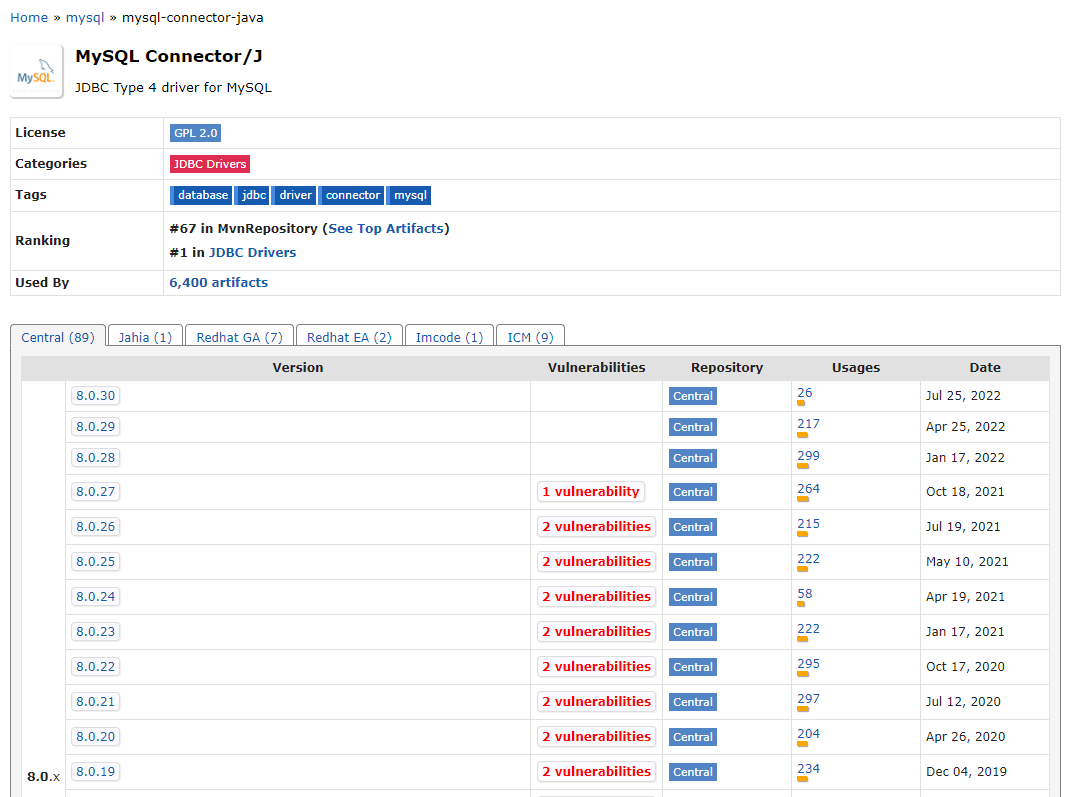1070x797 pixels.
Task: Select the jdbc tag
Action: pos(253,195)
